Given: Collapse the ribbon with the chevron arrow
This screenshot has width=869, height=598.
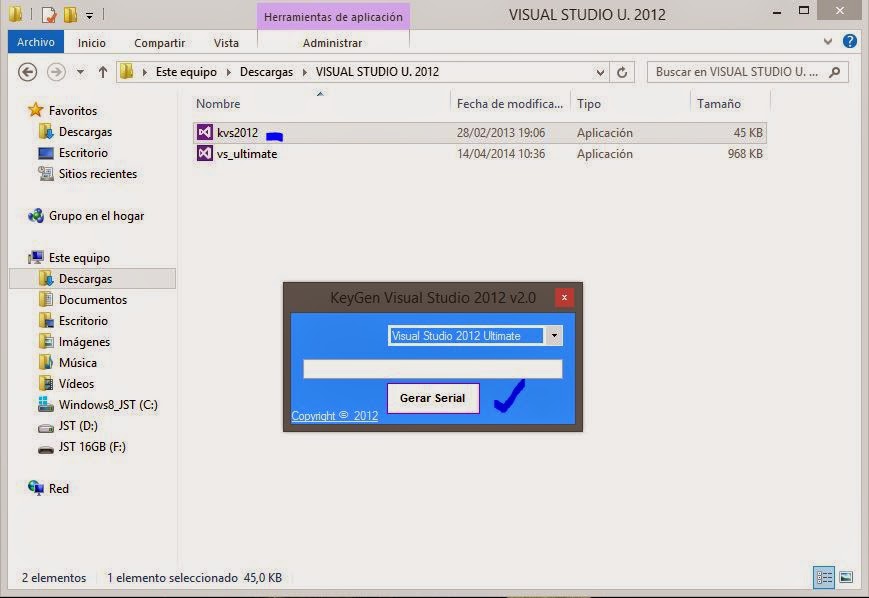Looking at the screenshot, I should pyautogui.click(x=827, y=41).
